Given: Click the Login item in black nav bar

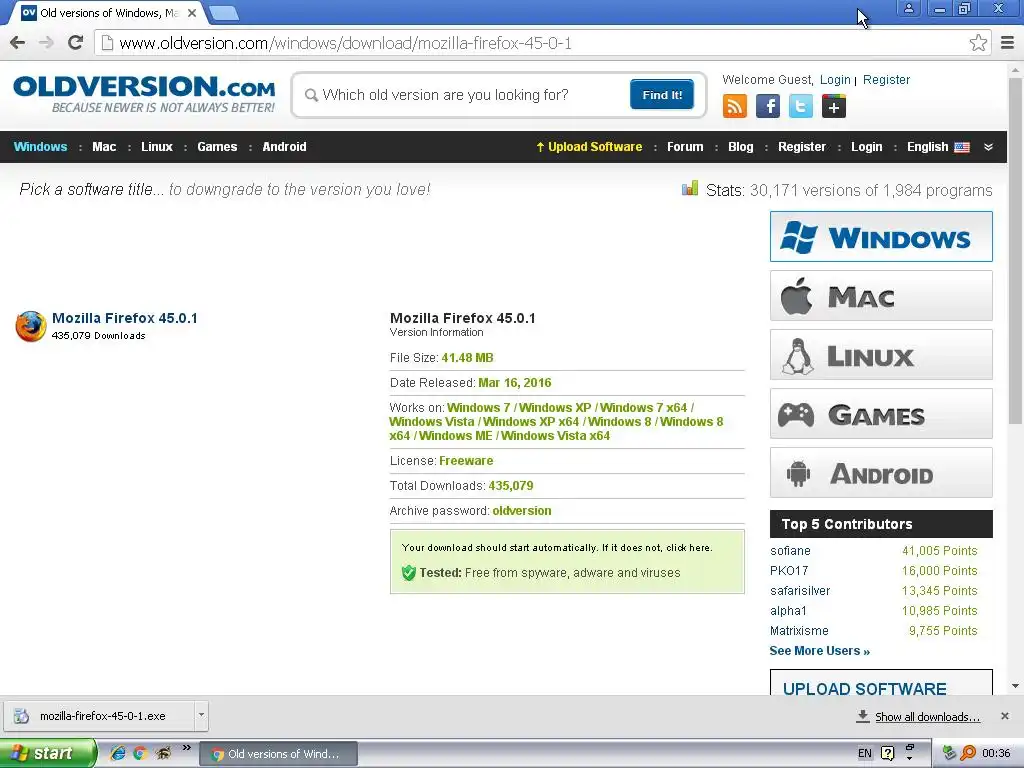Looking at the screenshot, I should (867, 147).
